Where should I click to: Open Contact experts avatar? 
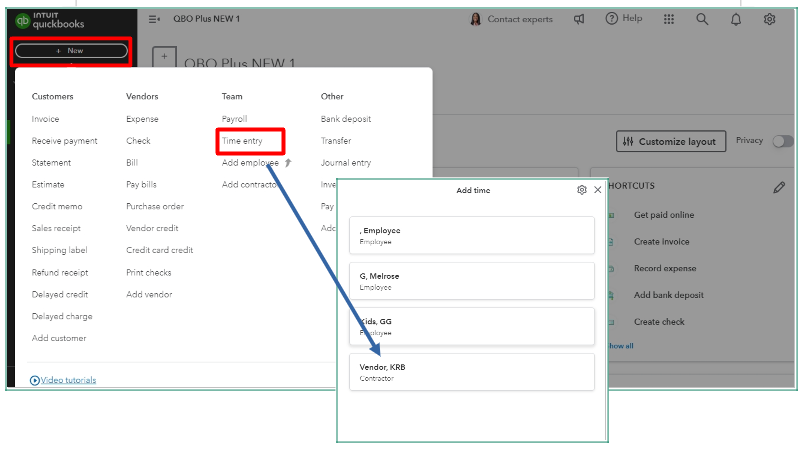coord(476,19)
